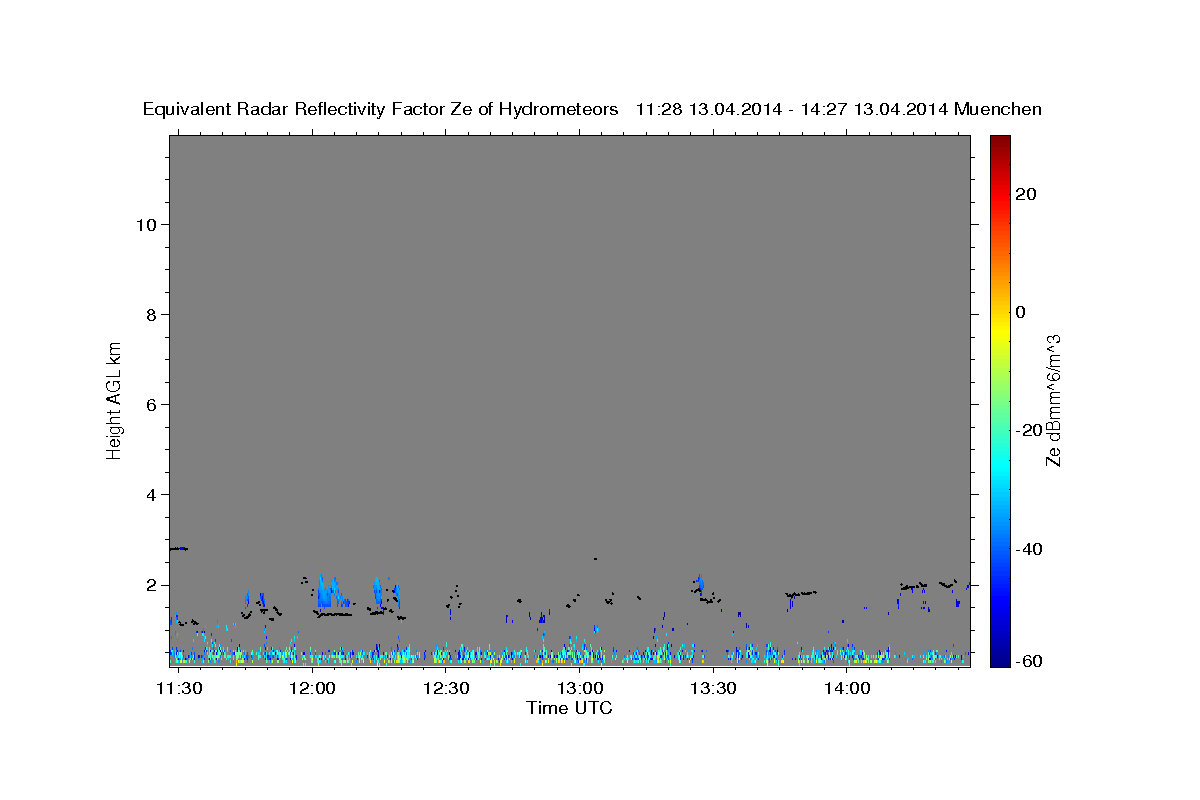Image resolution: width=1200 pixels, height=800 pixels.
Task: Pick the dark blue bottom of colorbar
Action: [1000, 658]
